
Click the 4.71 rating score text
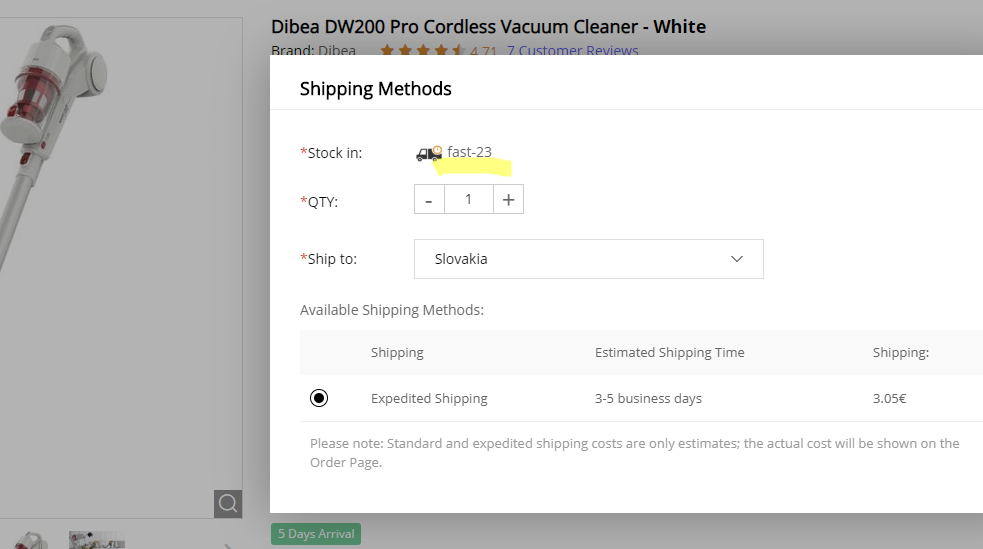coord(484,51)
